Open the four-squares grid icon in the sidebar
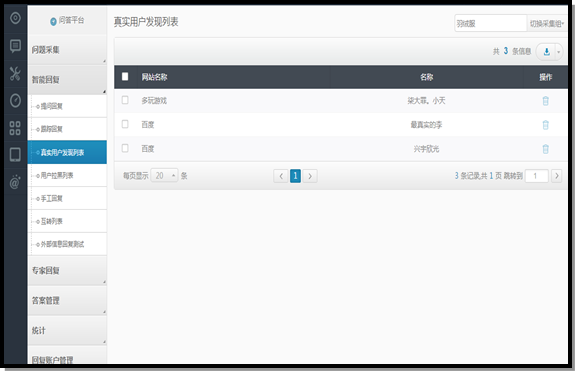The height and width of the screenshot is (371, 575). click(15, 128)
